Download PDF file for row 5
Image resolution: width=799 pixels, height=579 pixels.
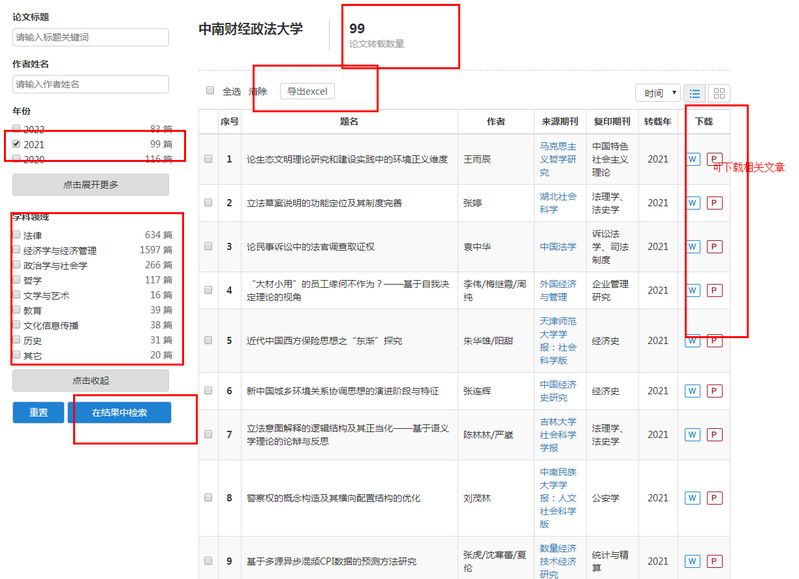(714, 340)
